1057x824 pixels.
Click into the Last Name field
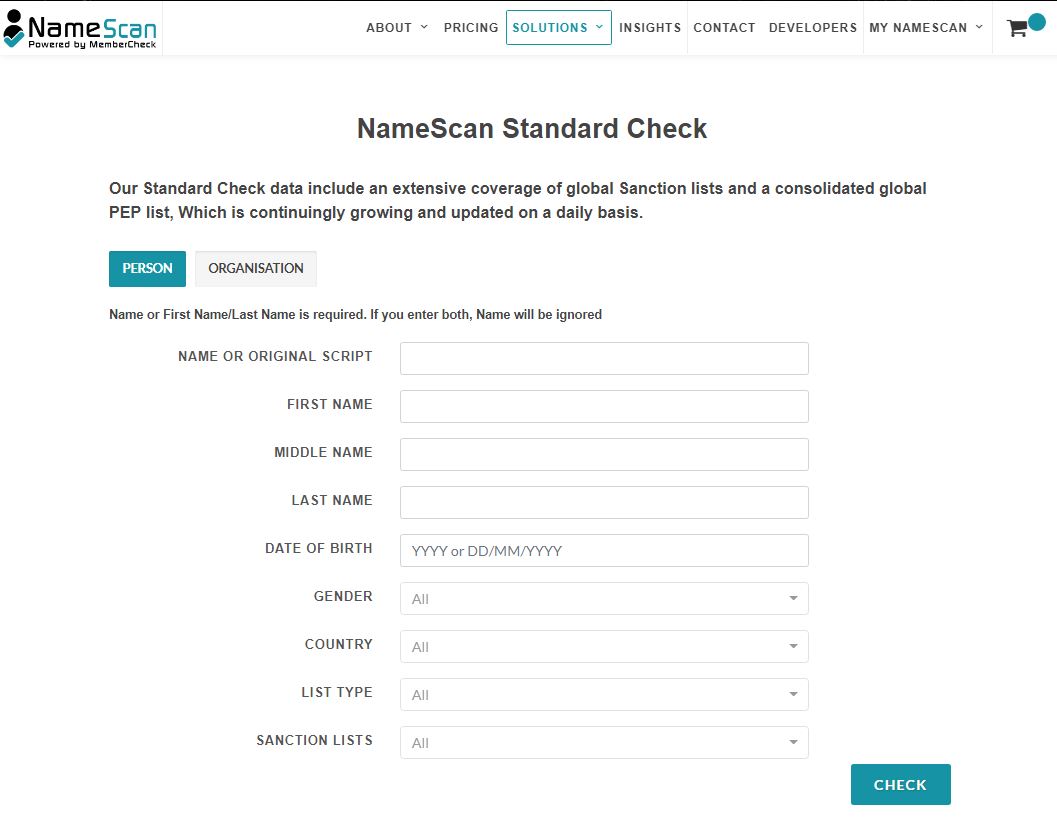coord(604,502)
